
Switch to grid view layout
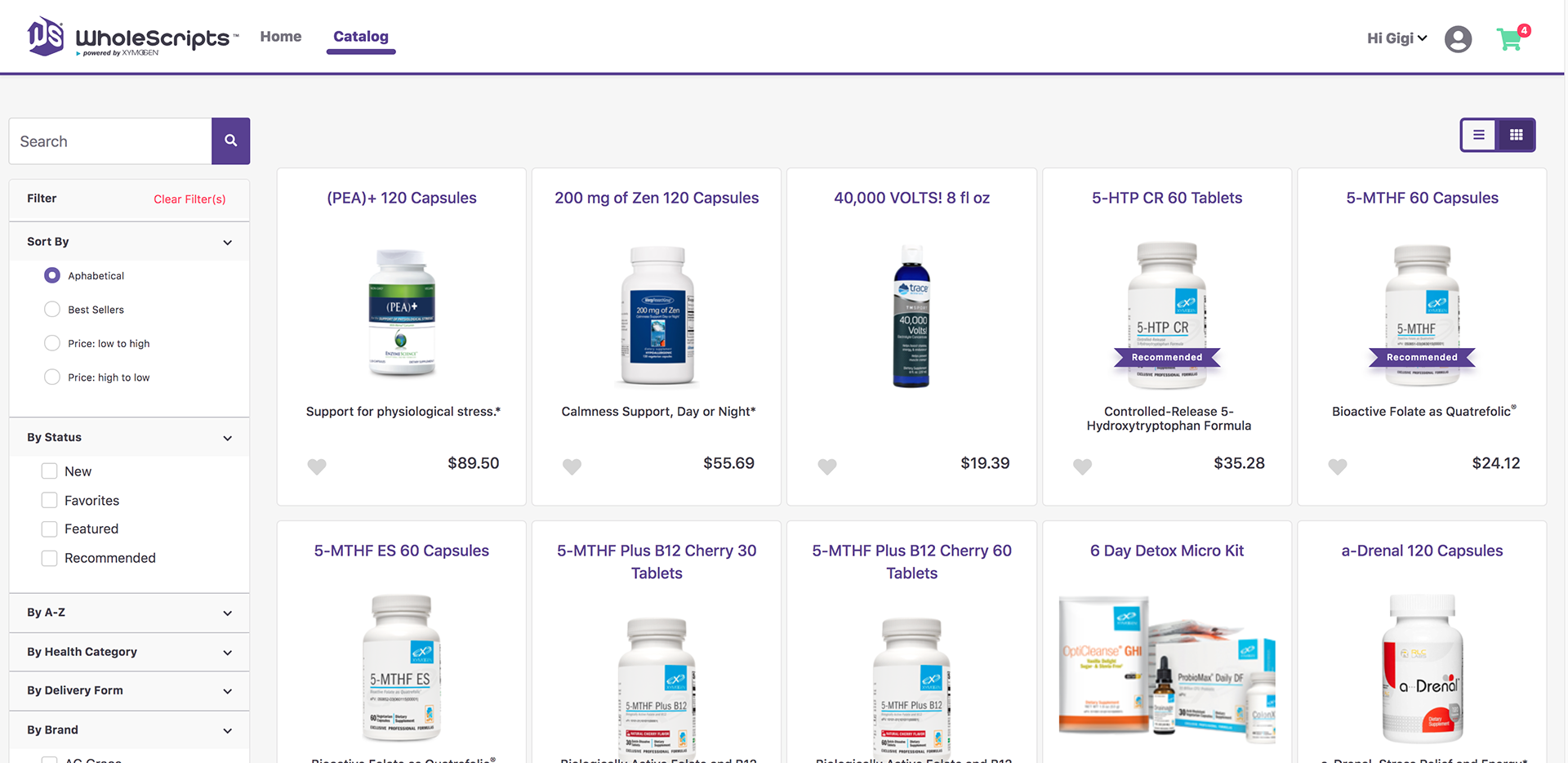point(1516,135)
